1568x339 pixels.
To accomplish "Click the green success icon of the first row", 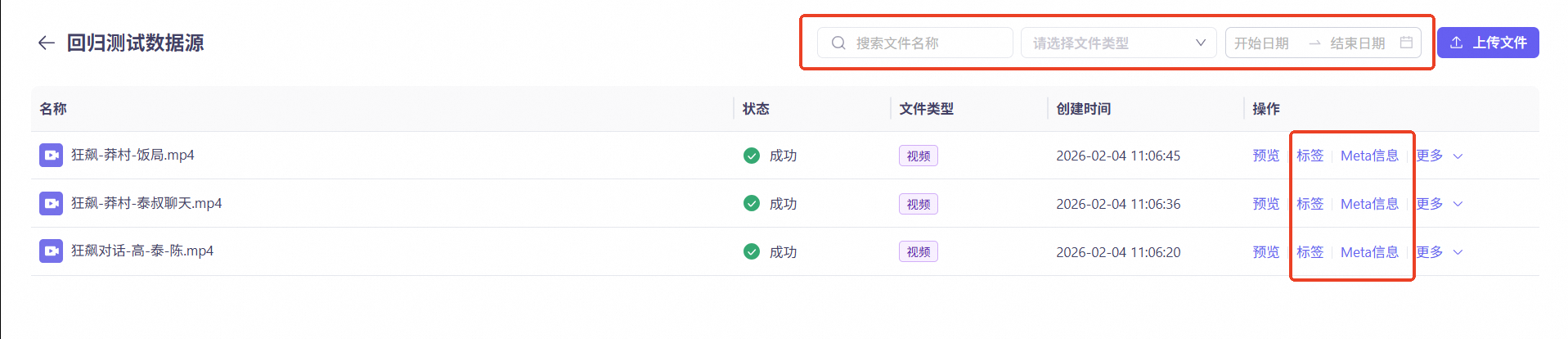I will [x=751, y=156].
